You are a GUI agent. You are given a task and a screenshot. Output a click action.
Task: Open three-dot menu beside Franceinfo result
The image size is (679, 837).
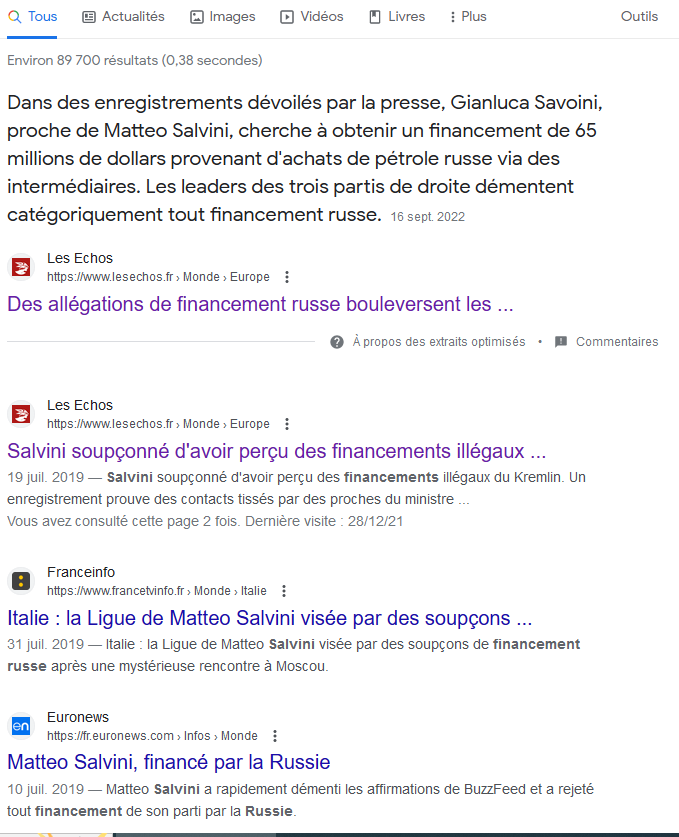(x=284, y=591)
